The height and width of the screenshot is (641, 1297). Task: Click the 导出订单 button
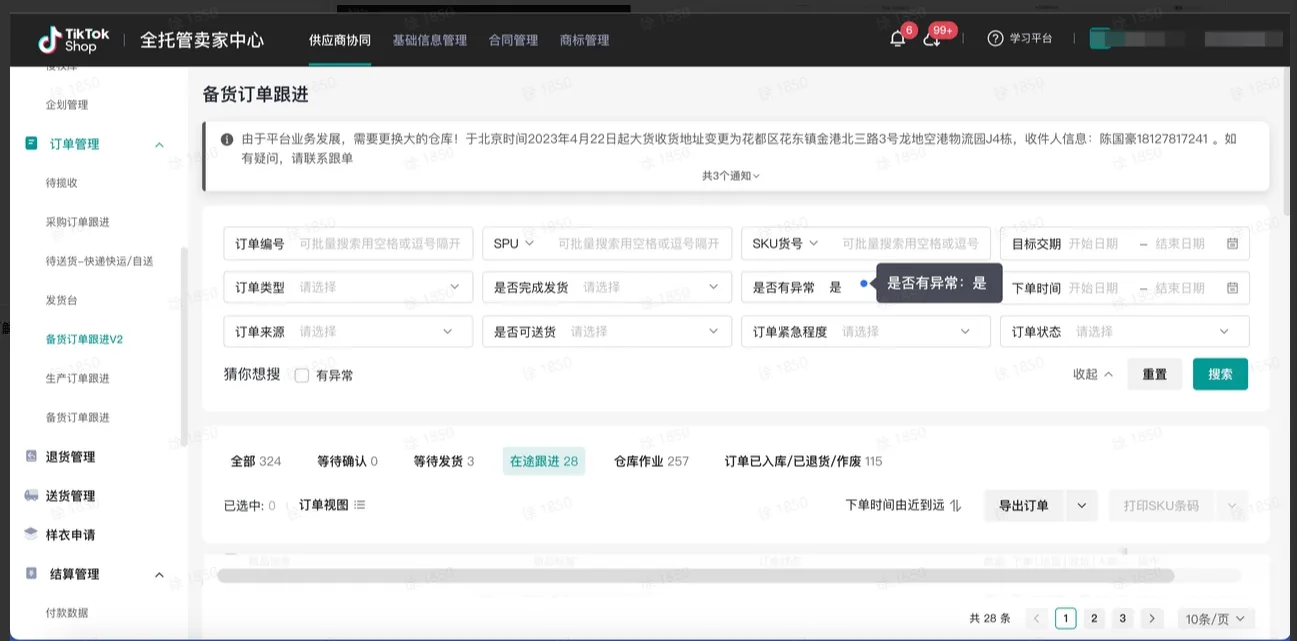[1024, 506]
